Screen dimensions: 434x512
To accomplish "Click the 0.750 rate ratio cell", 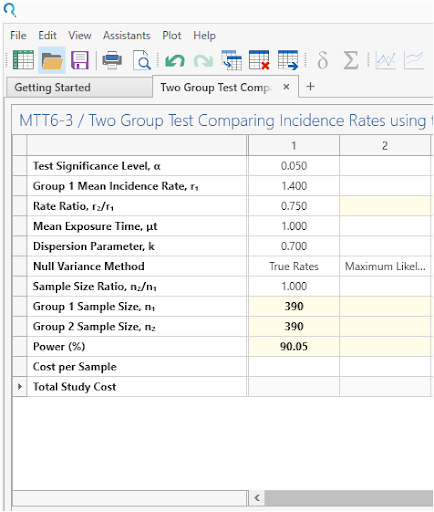I will (x=294, y=206).
